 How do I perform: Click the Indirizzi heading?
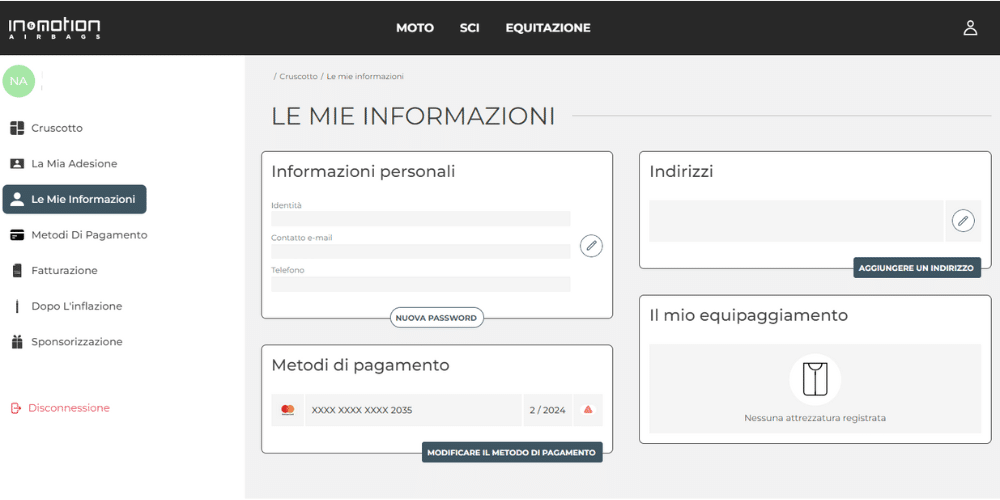pos(681,172)
